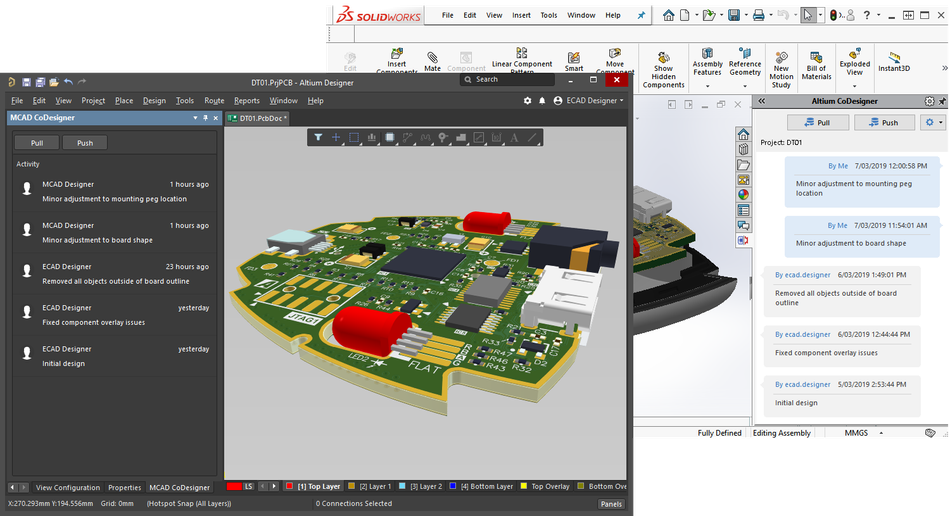Click the place via icon in the PCB toolbar

point(443,137)
